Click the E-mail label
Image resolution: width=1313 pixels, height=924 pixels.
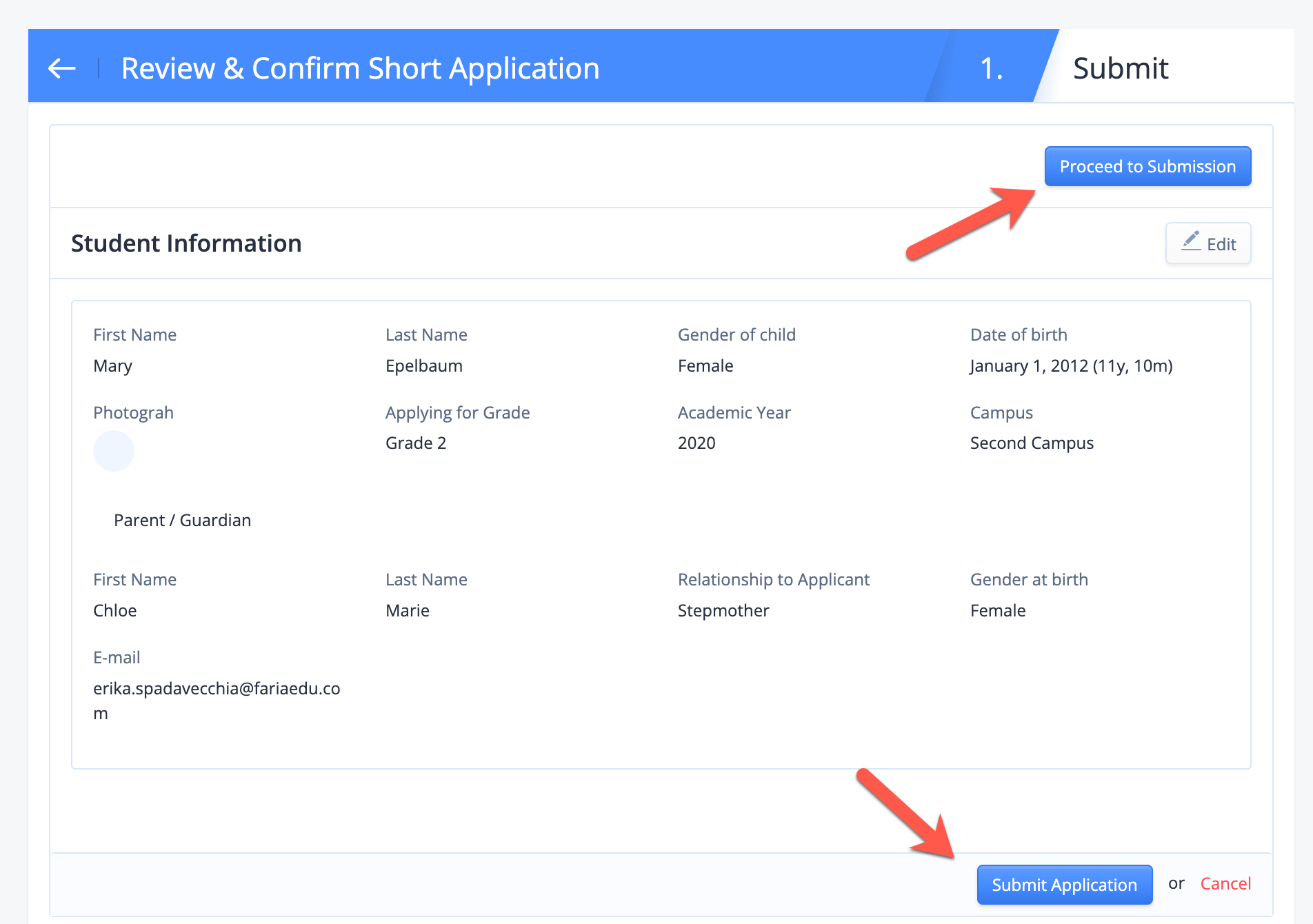(x=117, y=657)
